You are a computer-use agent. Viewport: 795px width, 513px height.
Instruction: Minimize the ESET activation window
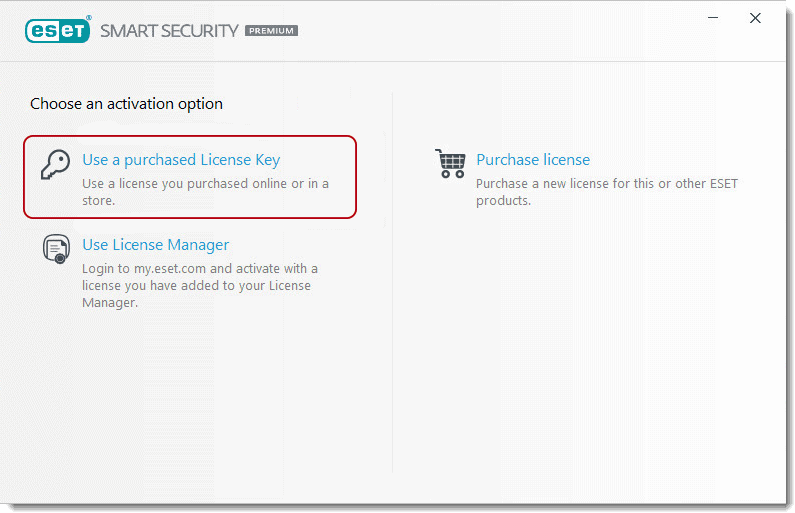713,18
